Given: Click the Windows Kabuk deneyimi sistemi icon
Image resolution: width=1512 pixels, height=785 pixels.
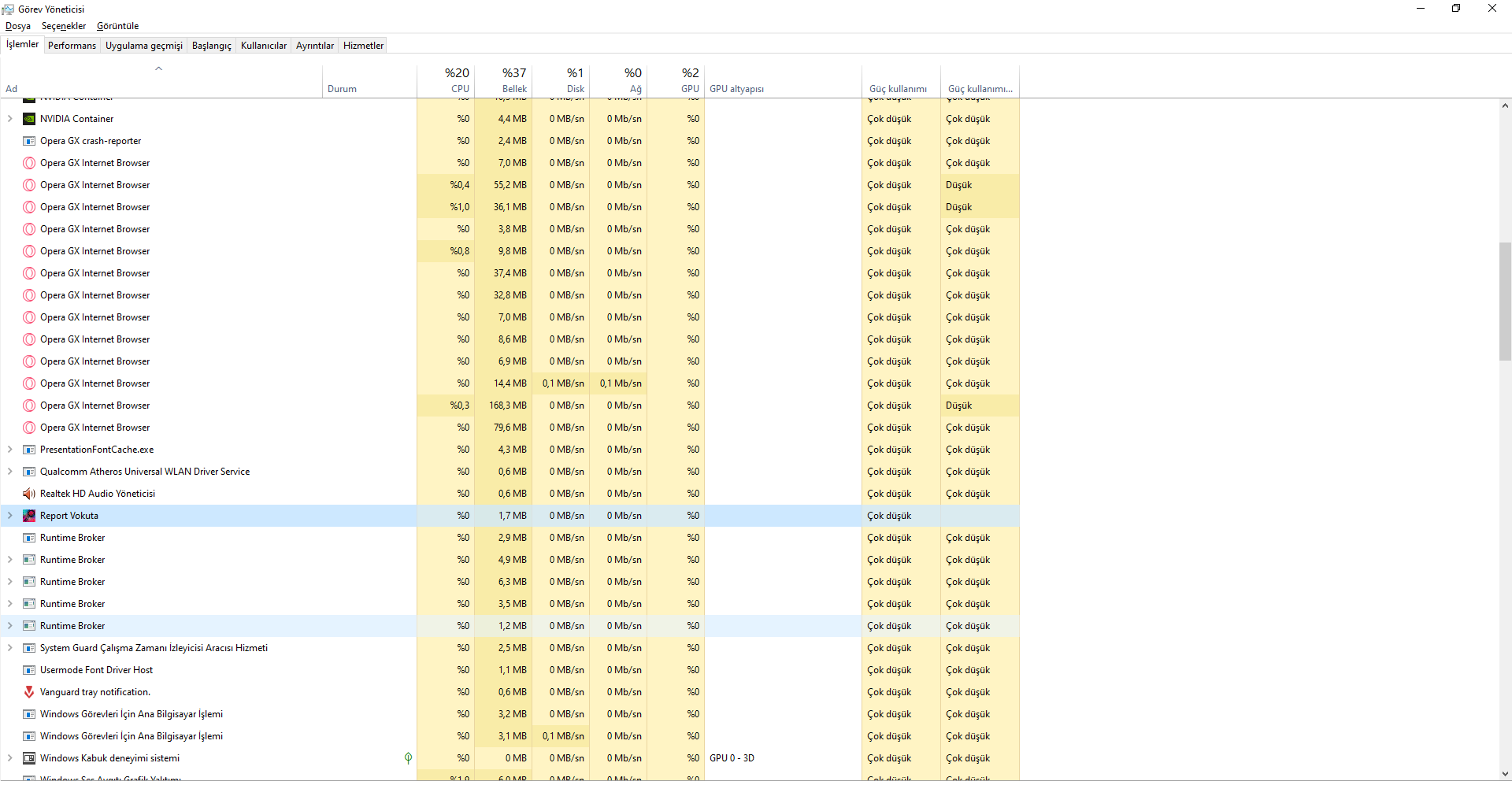Looking at the screenshot, I should [x=29, y=758].
